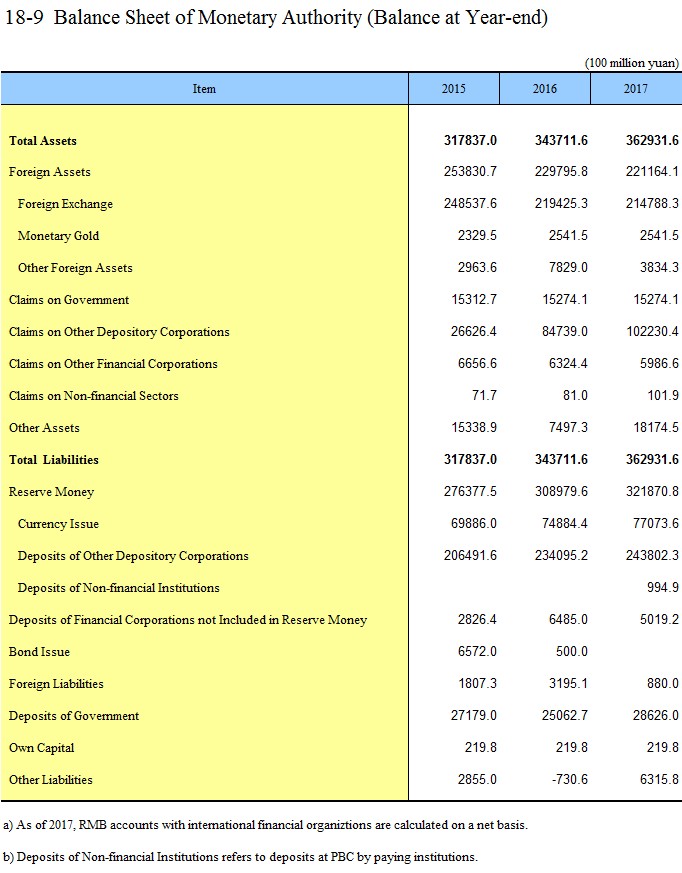The image size is (682, 873).
Task: Click 'Deposits of Non-financial Institutions' row label
Action: (119, 588)
